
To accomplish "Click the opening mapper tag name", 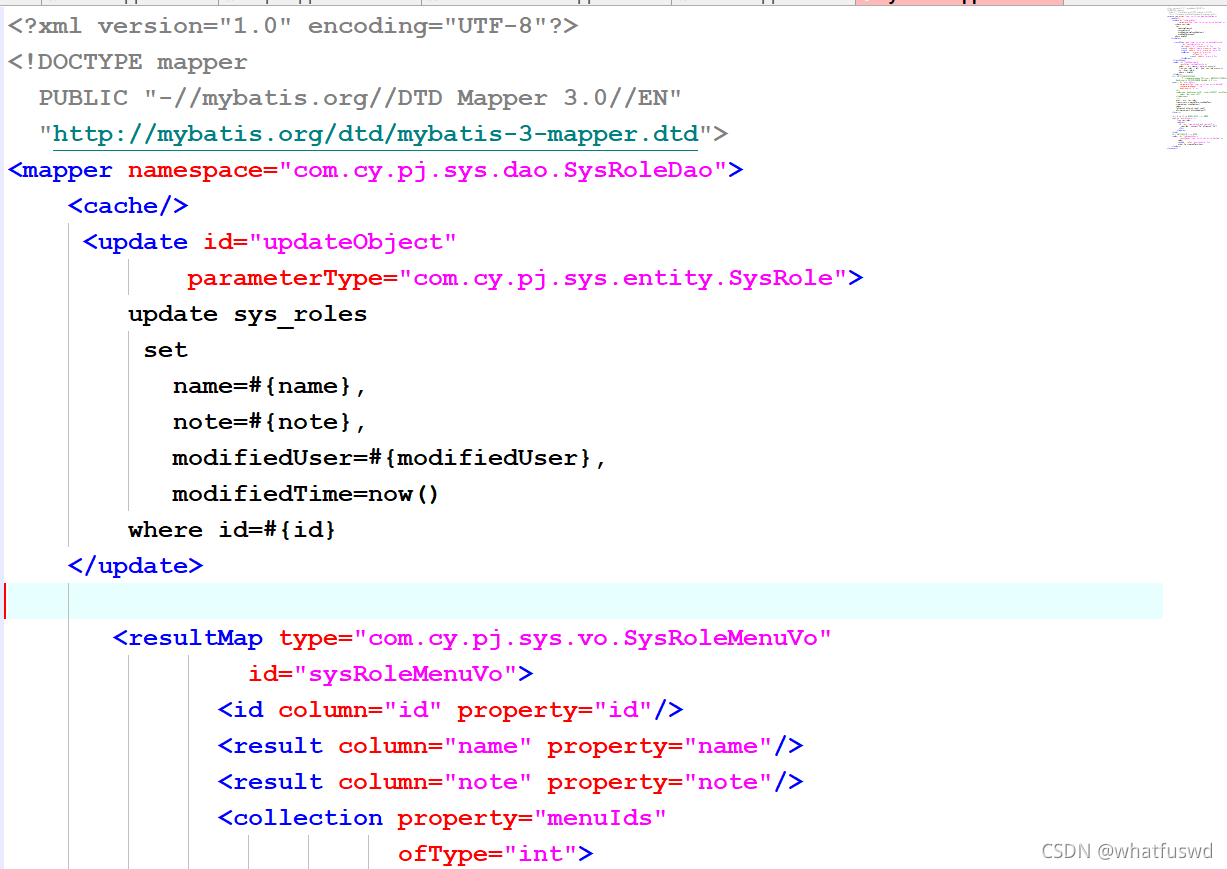I will pos(68,170).
